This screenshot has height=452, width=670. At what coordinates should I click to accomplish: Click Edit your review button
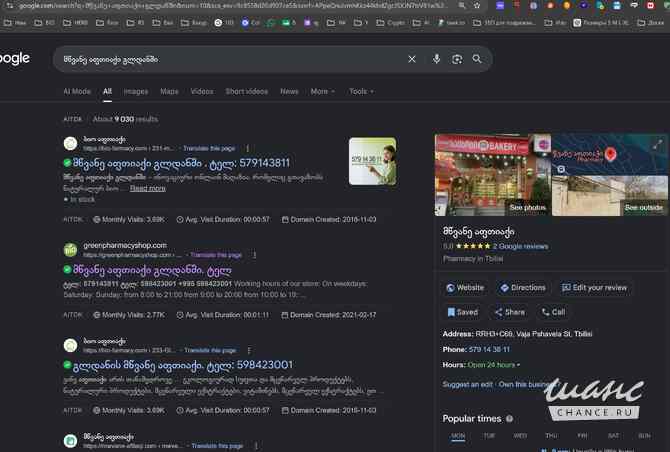[594, 288]
